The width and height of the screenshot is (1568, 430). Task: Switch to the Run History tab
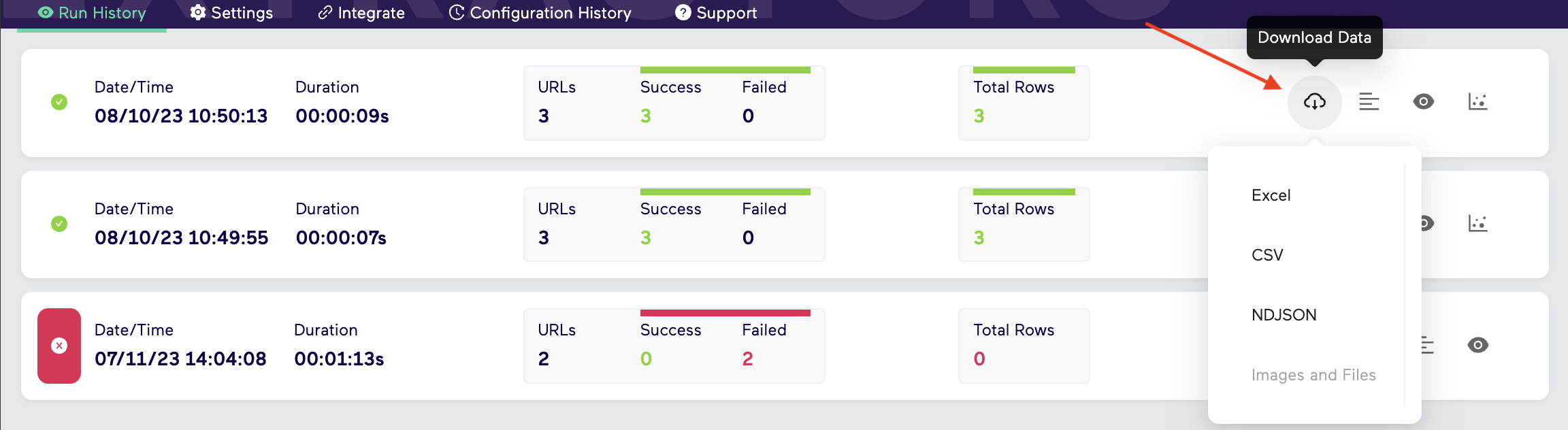91,12
